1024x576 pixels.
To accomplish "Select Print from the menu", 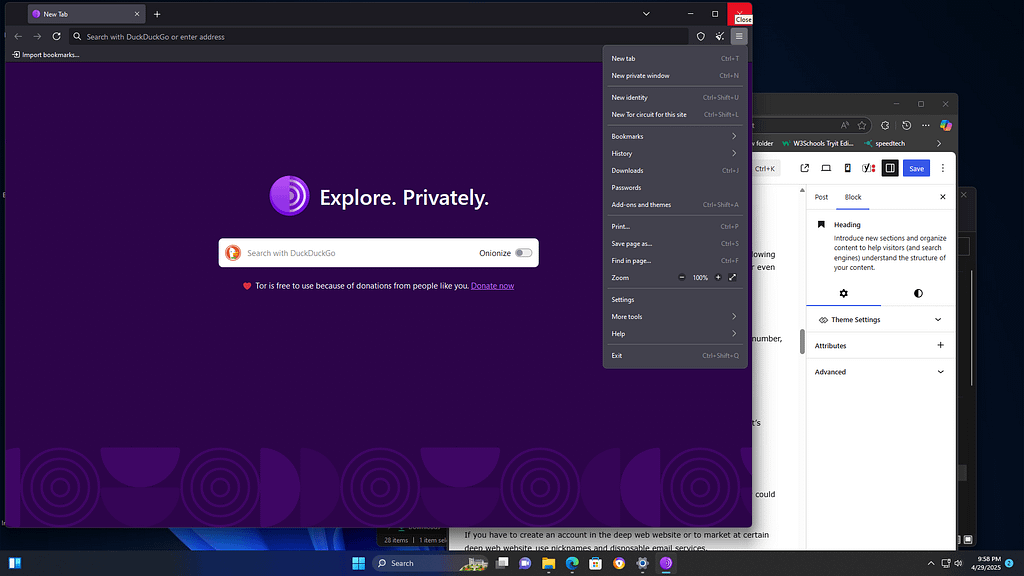I will [x=675, y=227].
